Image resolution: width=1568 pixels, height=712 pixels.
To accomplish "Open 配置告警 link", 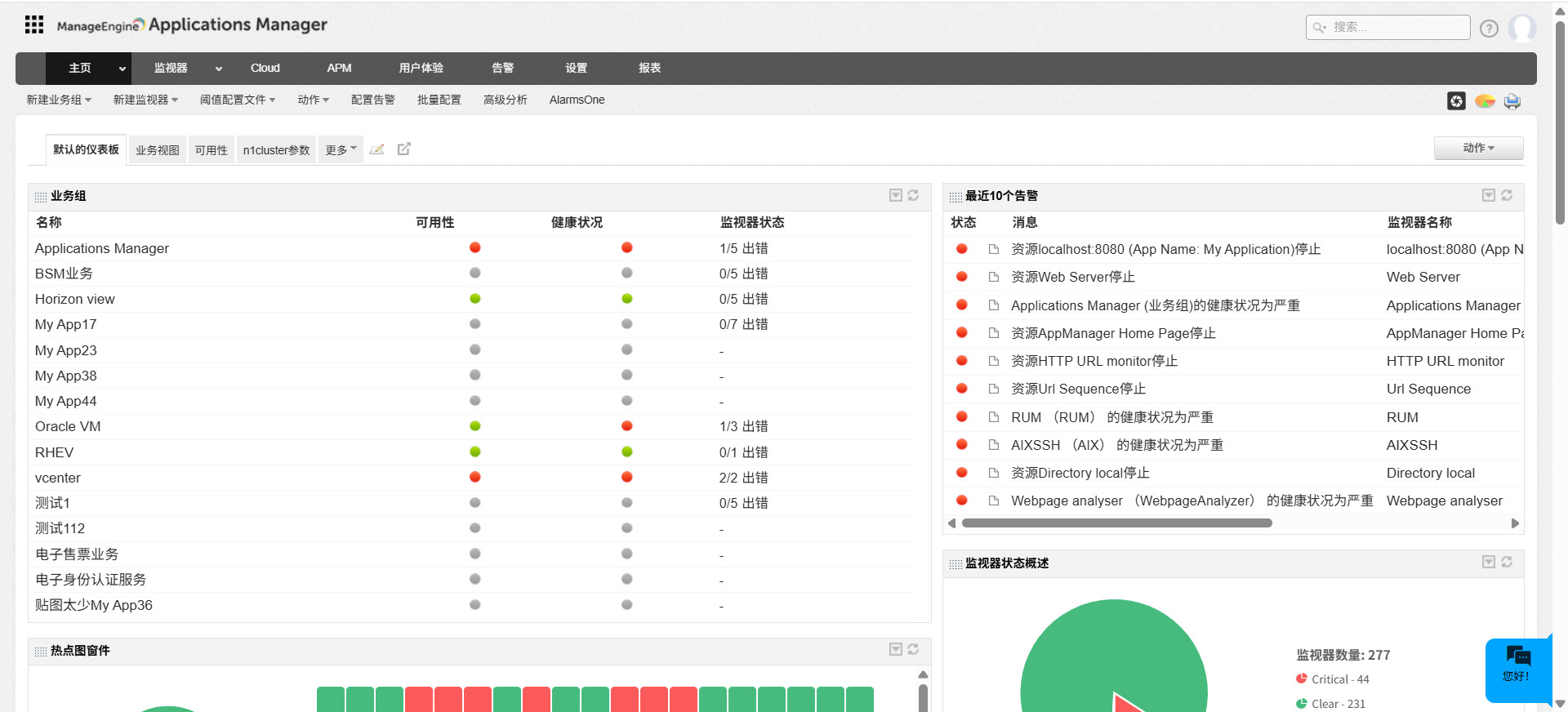I will click(x=373, y=100).
